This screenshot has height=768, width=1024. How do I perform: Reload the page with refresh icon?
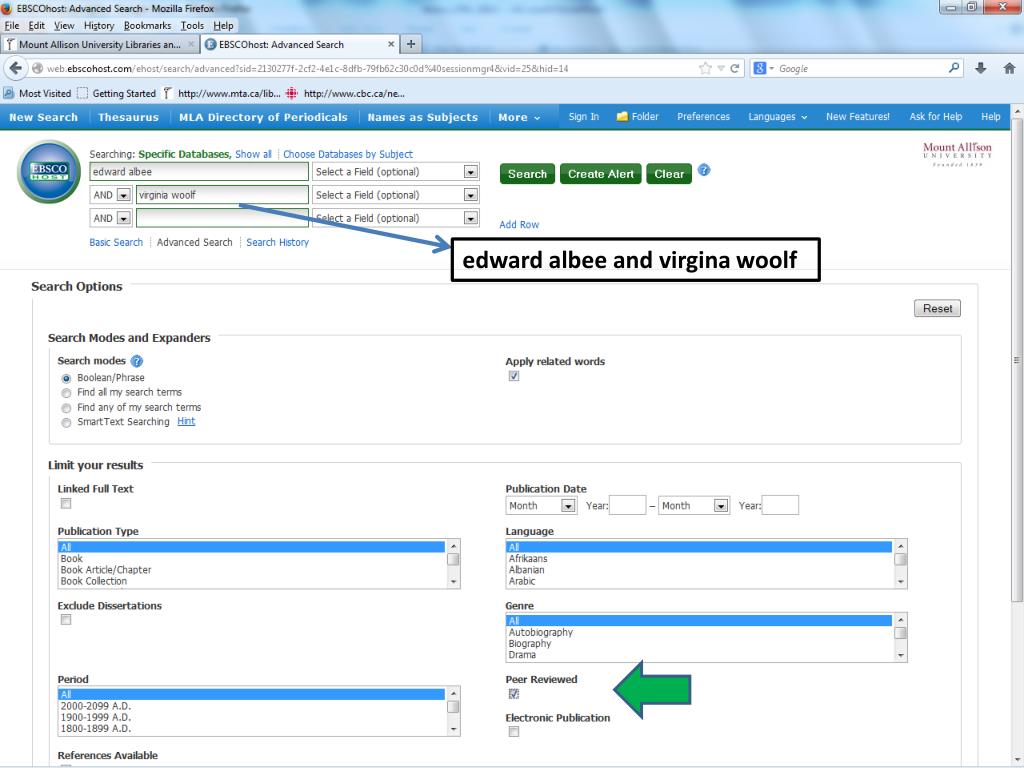pyautogui.click(x=735, y=69)
